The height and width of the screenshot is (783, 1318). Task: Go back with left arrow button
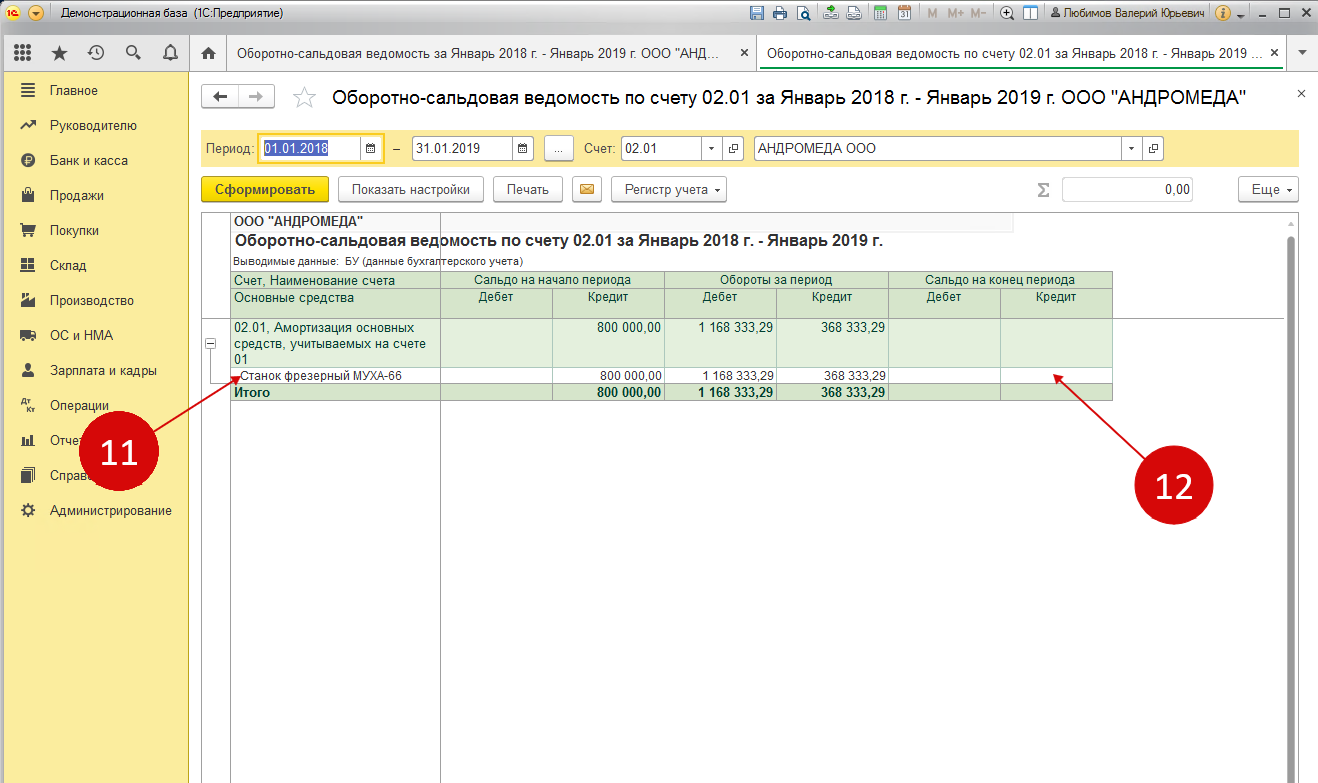[x=220, y=96]
